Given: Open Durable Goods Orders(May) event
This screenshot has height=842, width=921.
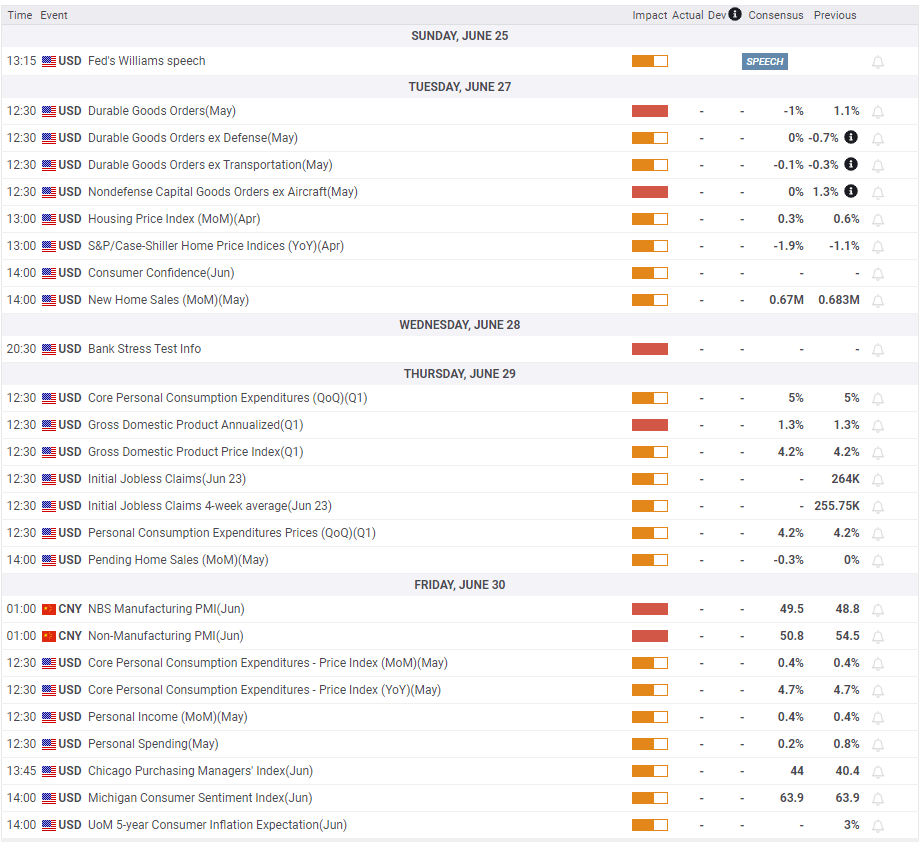Looking at the screenshot, I should 162,111.
